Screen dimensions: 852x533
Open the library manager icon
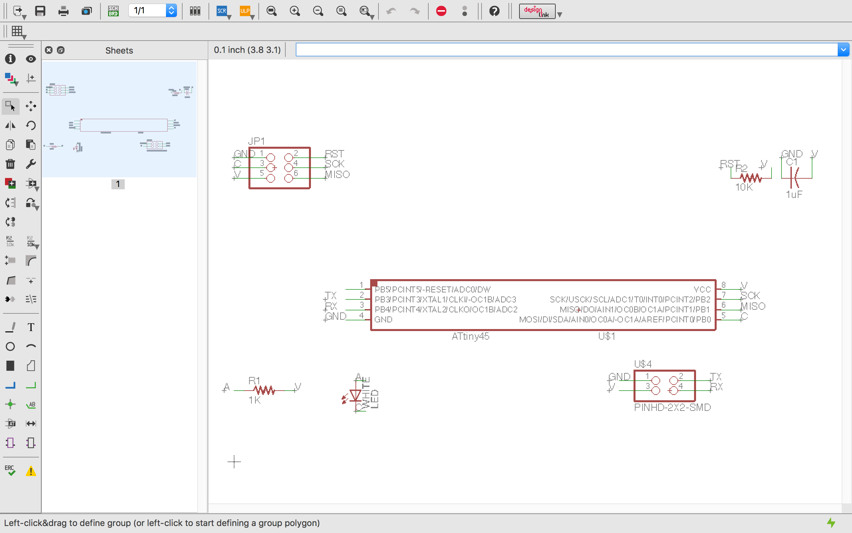pos(195,11)
